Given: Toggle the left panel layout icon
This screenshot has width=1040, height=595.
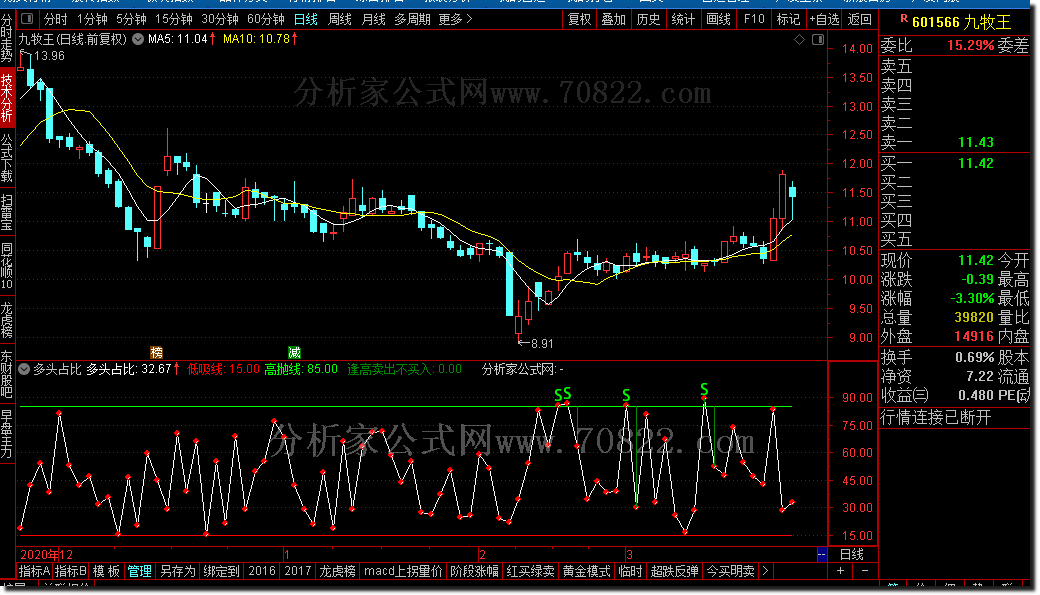Looking at the screenshot, I should [x=27, y=19].
